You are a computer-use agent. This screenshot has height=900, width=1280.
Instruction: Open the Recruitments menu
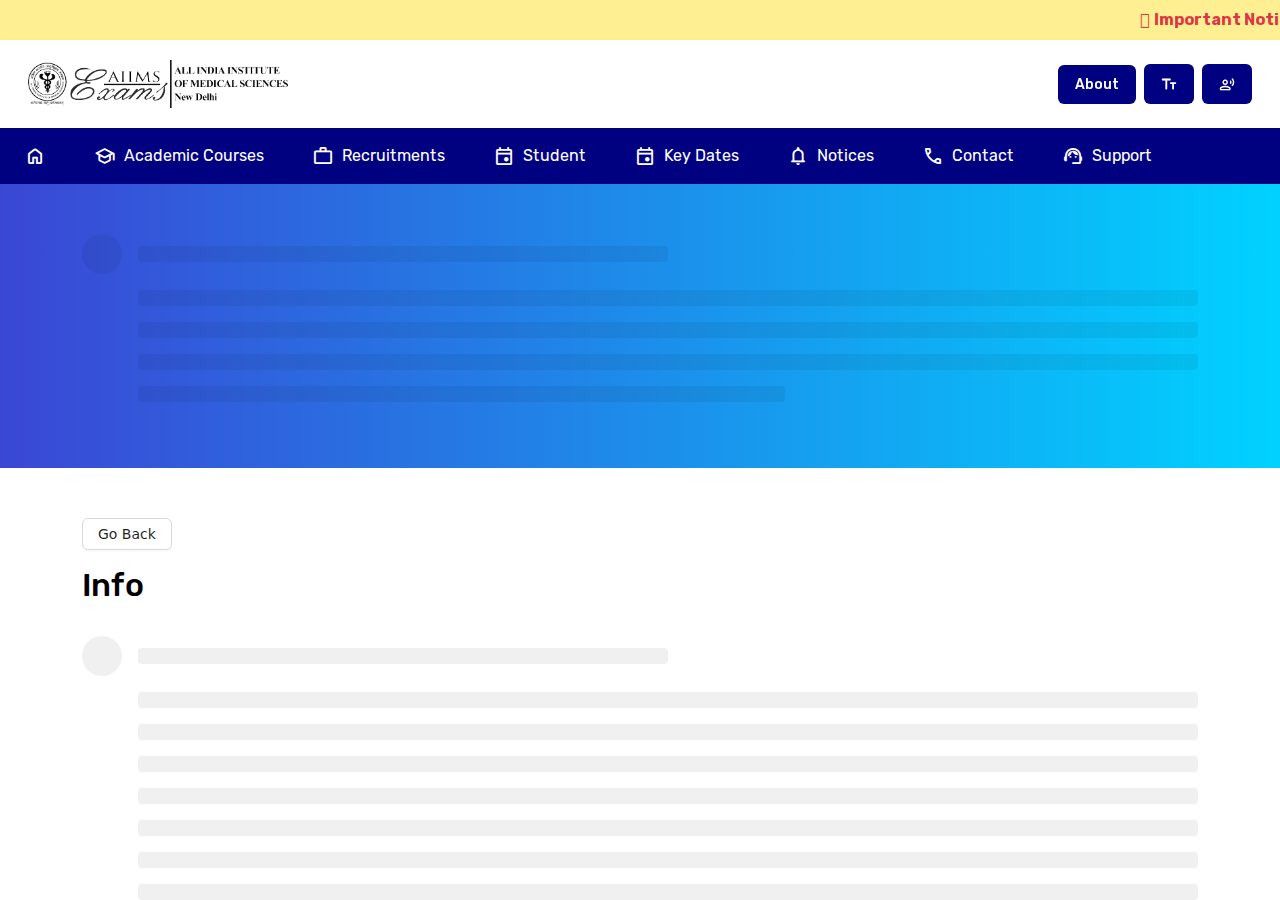coord(379,156)
